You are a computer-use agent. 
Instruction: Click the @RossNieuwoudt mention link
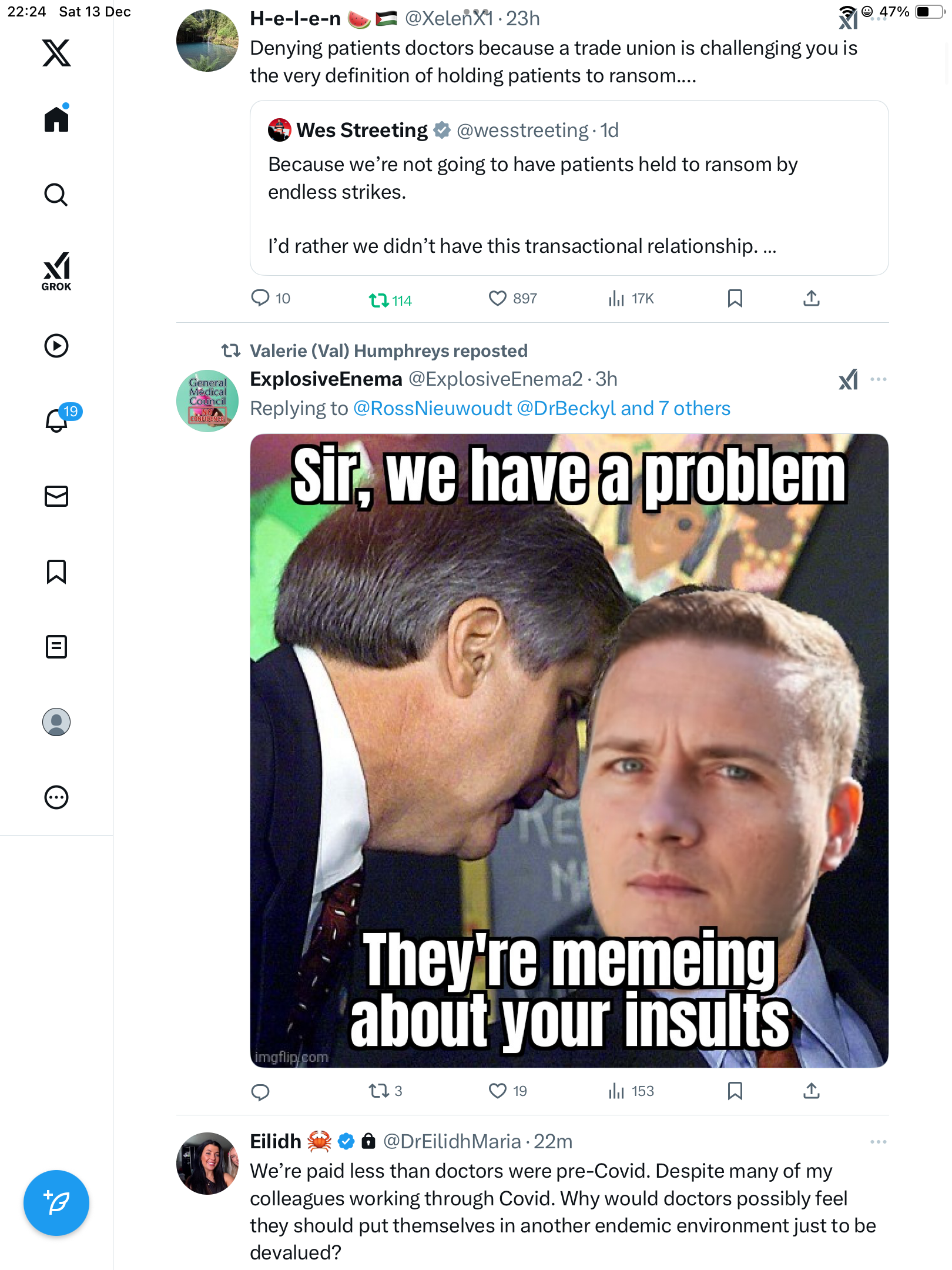pyautogui.click(x=433, y=409)
